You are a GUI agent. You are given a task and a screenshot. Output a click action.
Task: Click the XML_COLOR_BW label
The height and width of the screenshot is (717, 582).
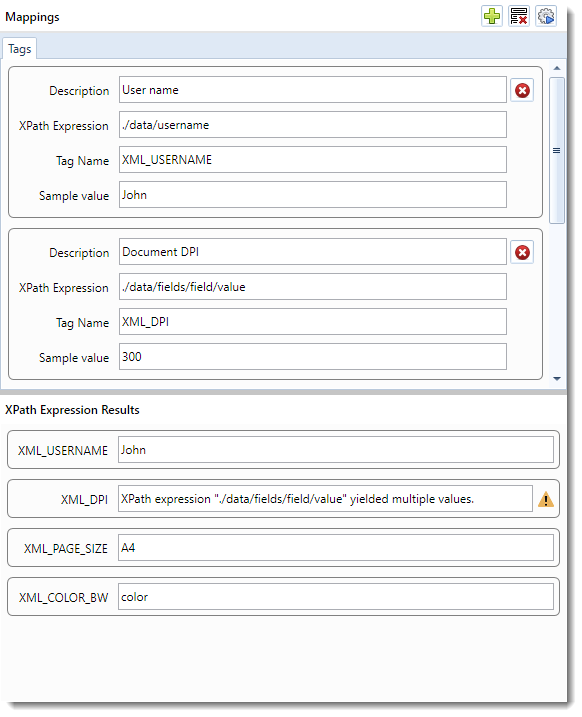[64, 598]
